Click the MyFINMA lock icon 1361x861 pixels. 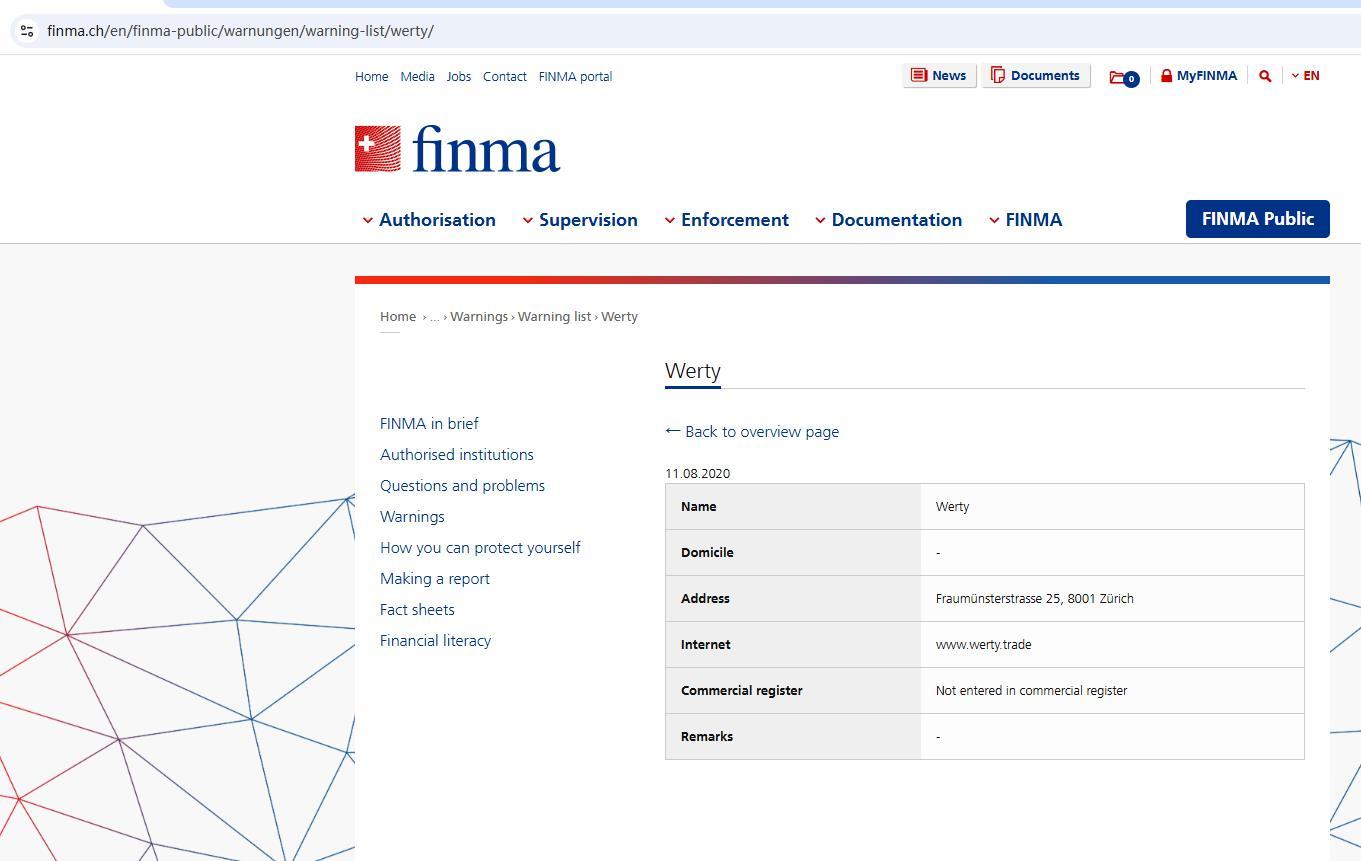(1166, 76)
